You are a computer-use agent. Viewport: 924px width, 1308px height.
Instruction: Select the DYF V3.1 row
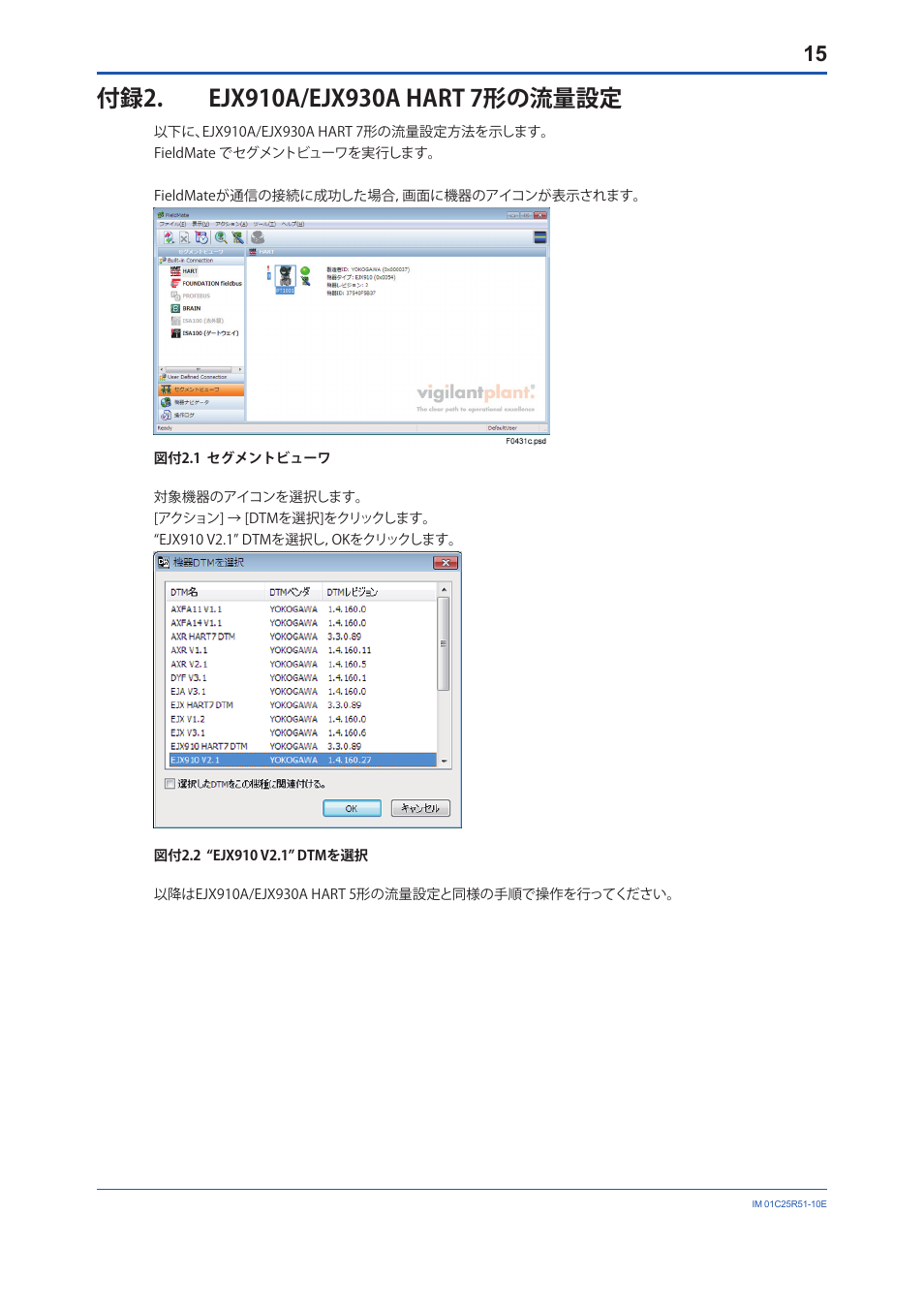pyautogui.click(x=302, y=678)
